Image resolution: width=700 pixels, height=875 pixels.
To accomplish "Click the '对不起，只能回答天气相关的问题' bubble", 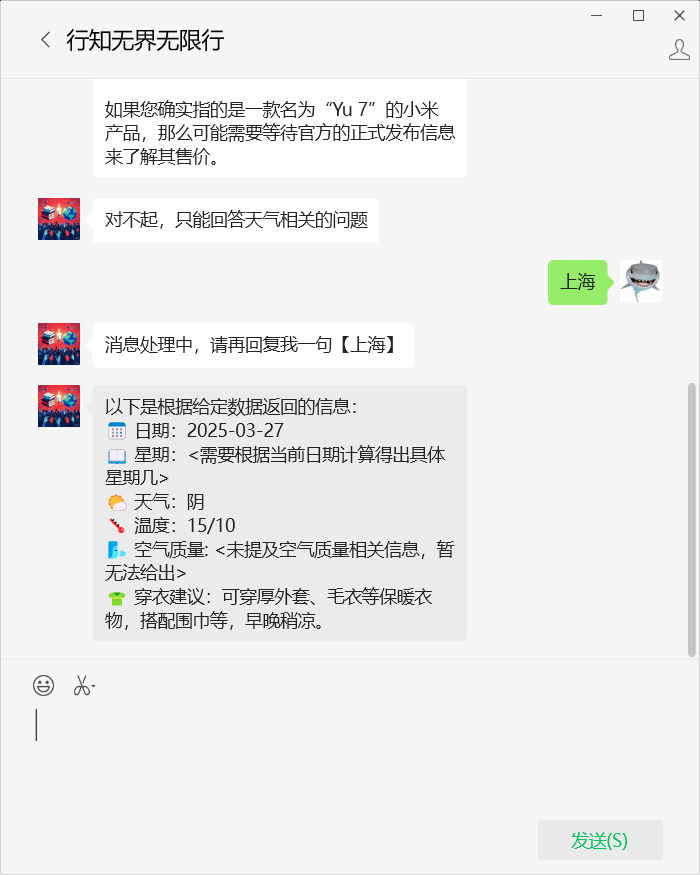I will point(236,220).
